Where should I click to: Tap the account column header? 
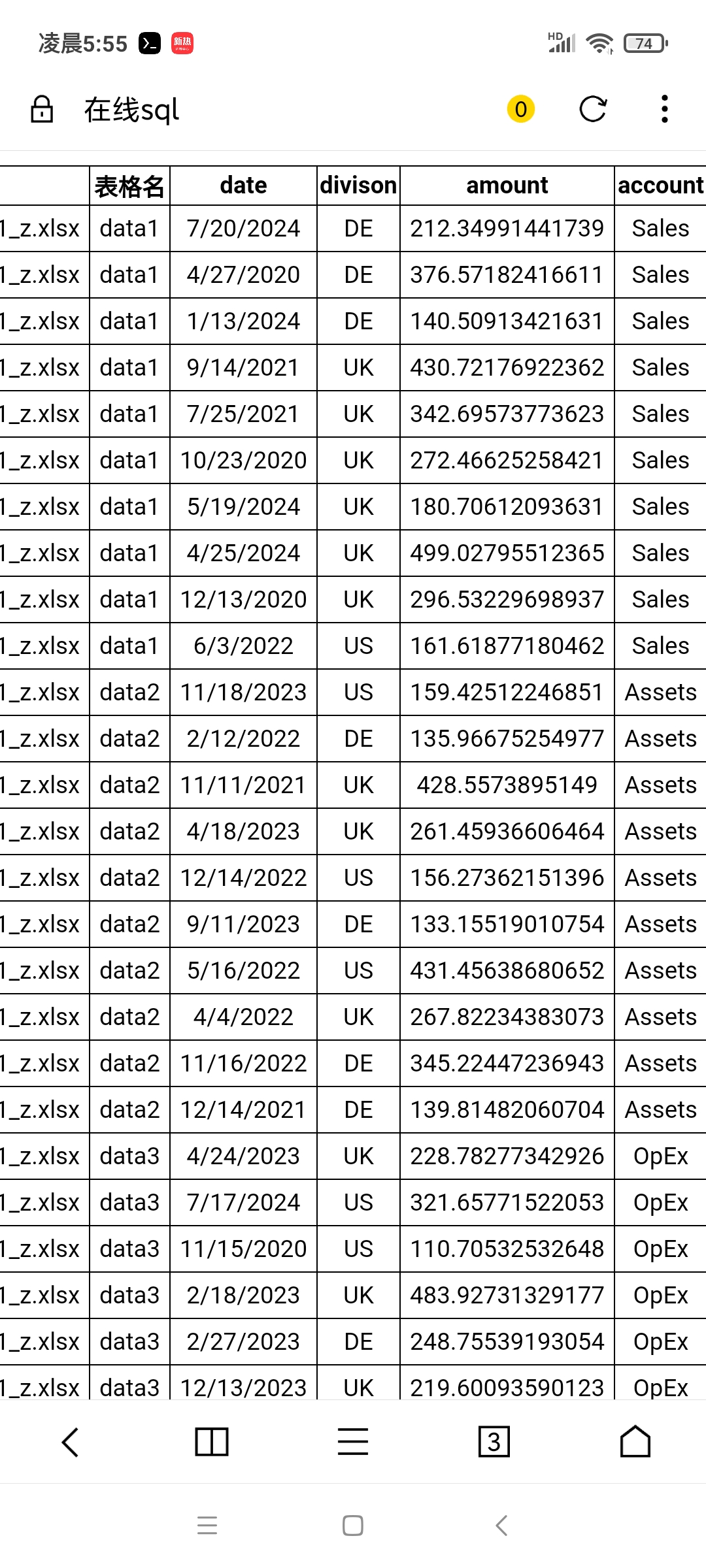pos(661,186)
